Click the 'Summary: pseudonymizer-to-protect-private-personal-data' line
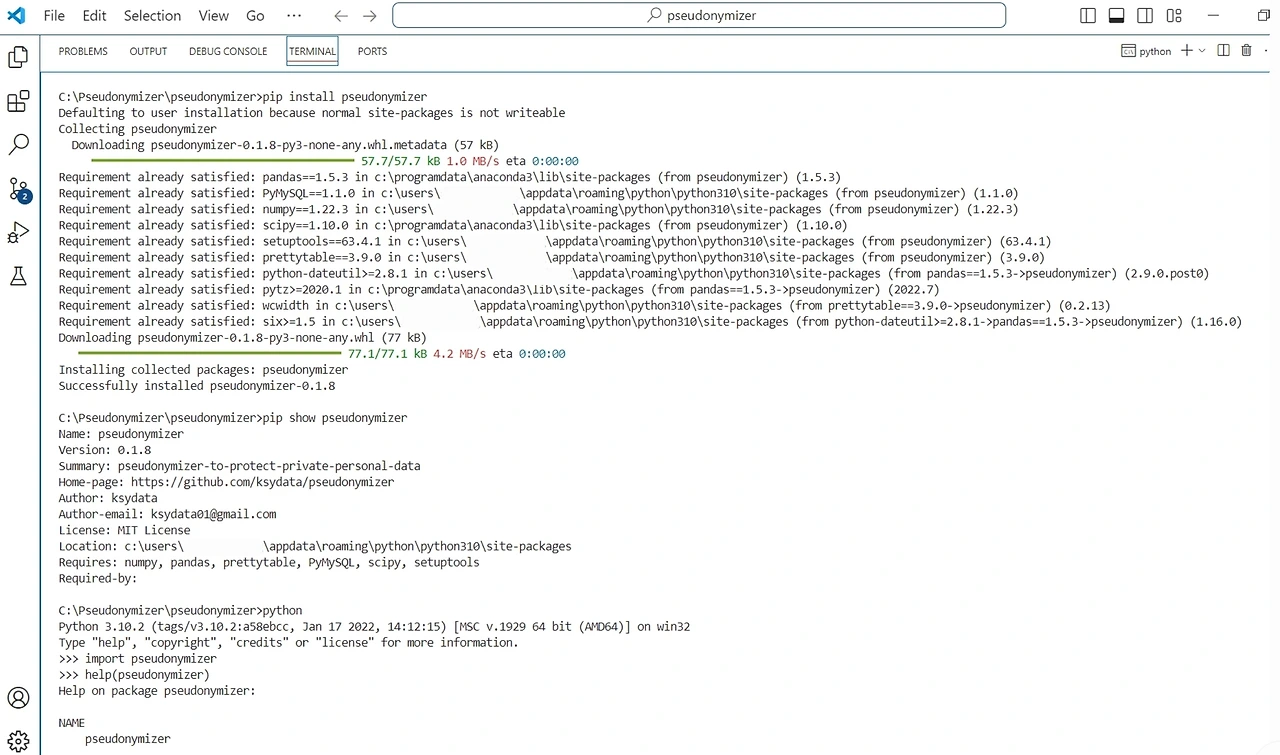Image resolution: width=1280 pixels, height=755 pixels. pyautogui.click(x=239, y=466)
